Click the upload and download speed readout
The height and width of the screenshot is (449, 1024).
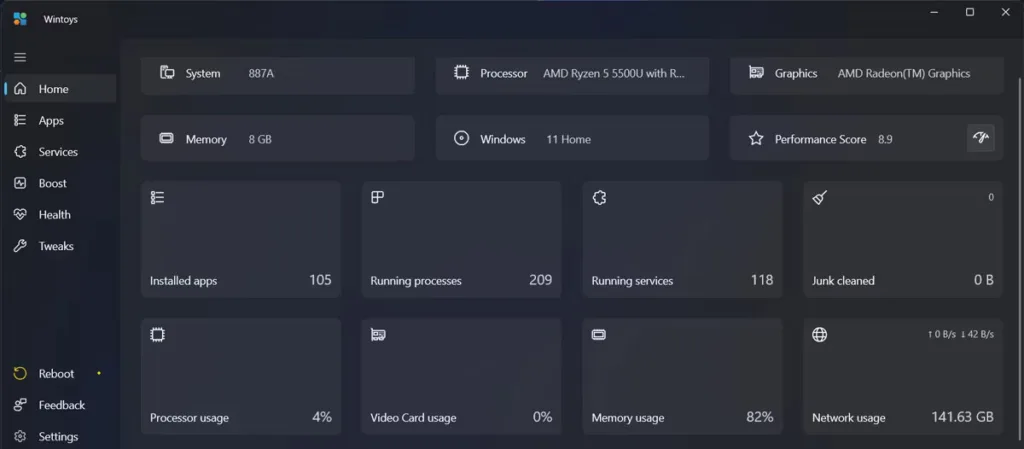pyautogui.click(x=961, y=334)
